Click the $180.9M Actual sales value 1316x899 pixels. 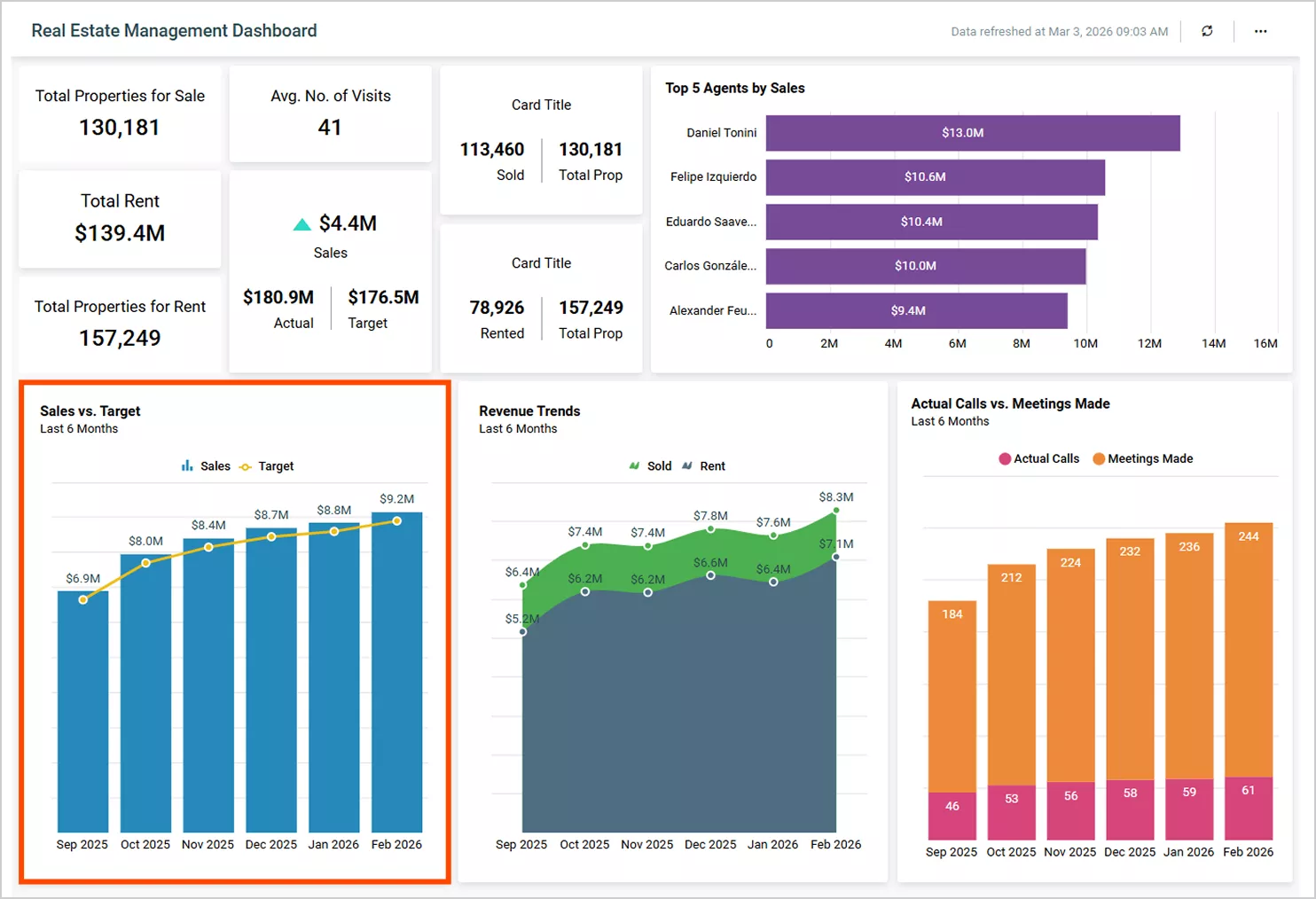(x=278, y=297)
